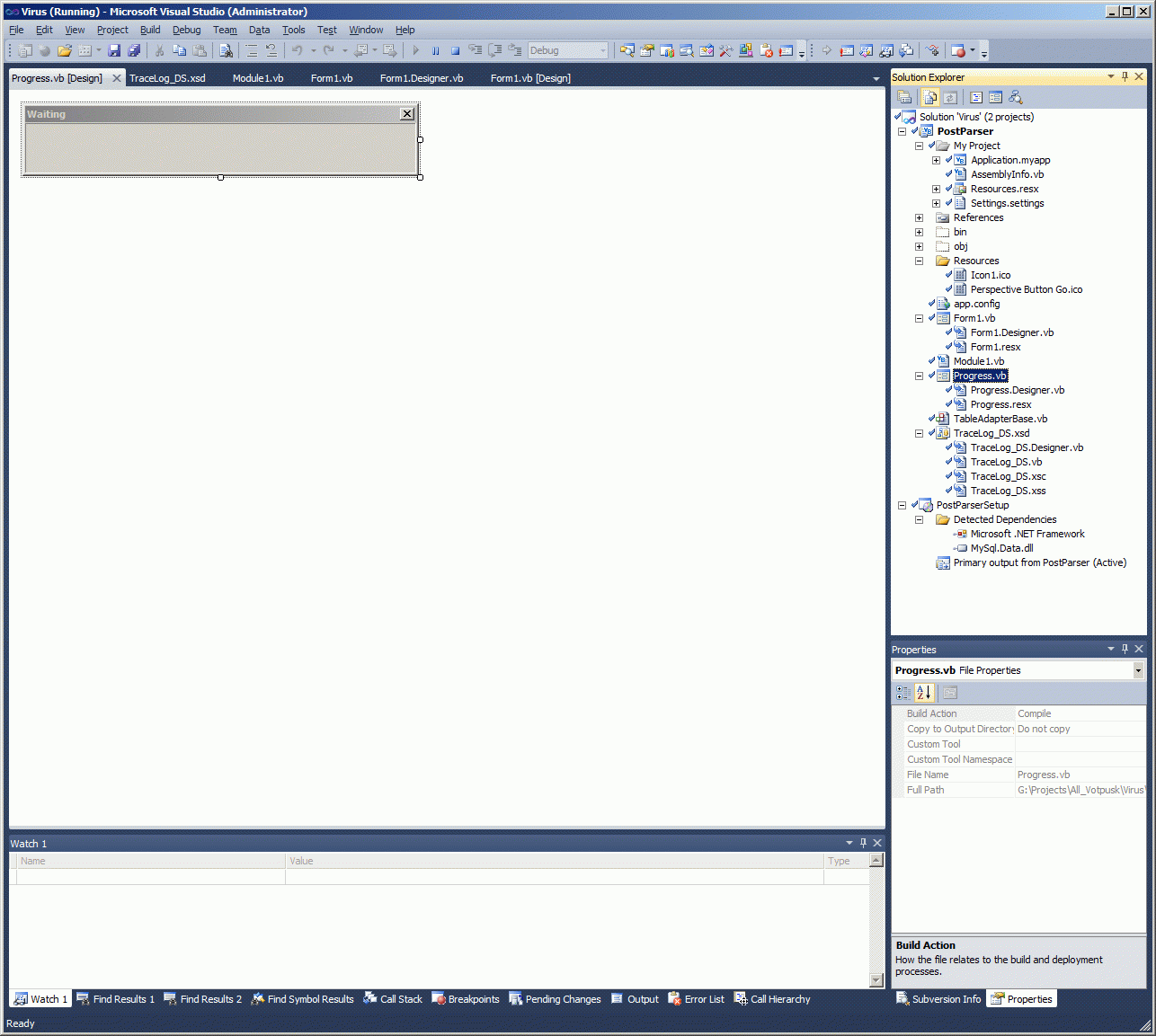Open the Solution Explorer window options arrow
This screenshot has width=1156, height=1036.
click(1111, 77)
